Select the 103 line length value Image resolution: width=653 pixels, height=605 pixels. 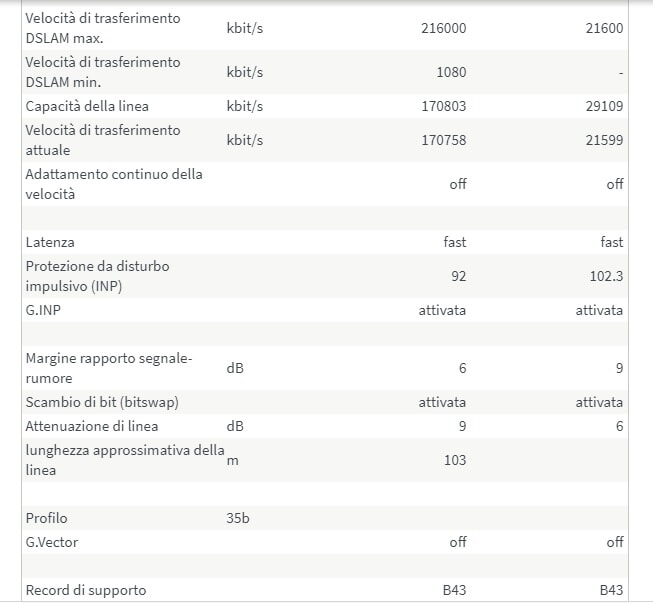tap(455, 460)
